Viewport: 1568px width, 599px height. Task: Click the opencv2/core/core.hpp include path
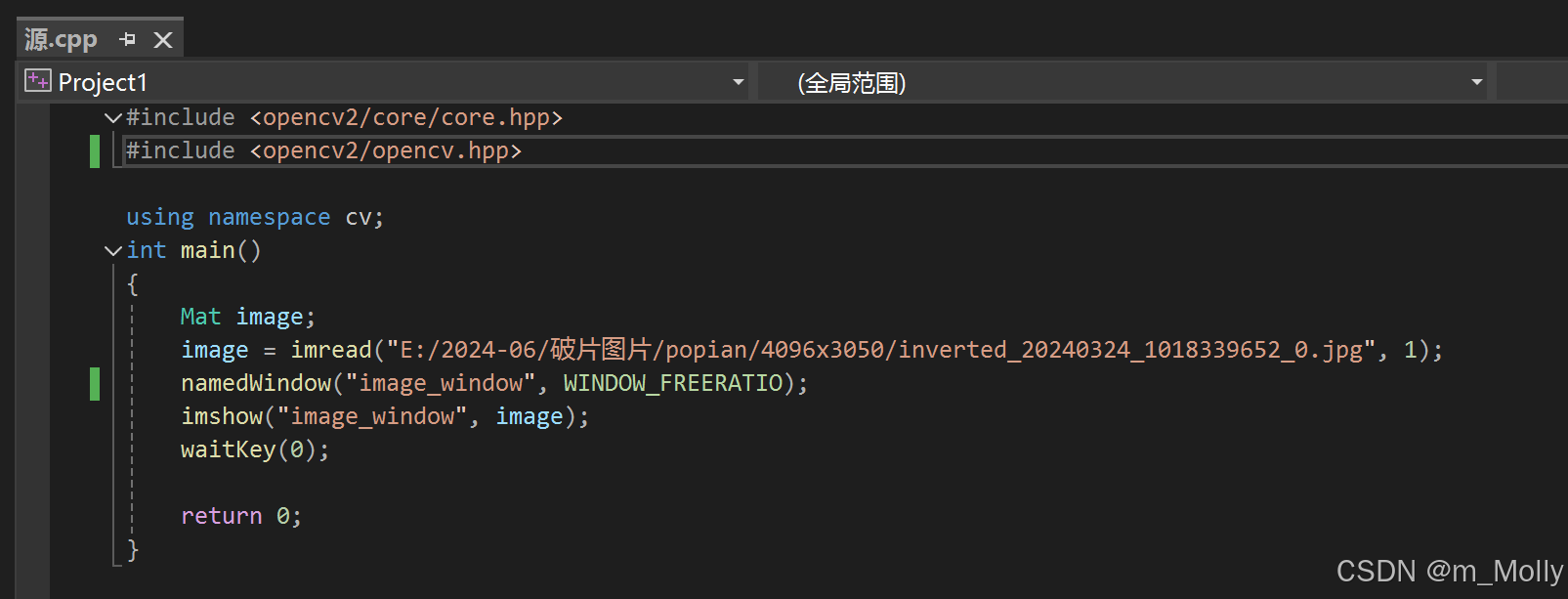406,118
